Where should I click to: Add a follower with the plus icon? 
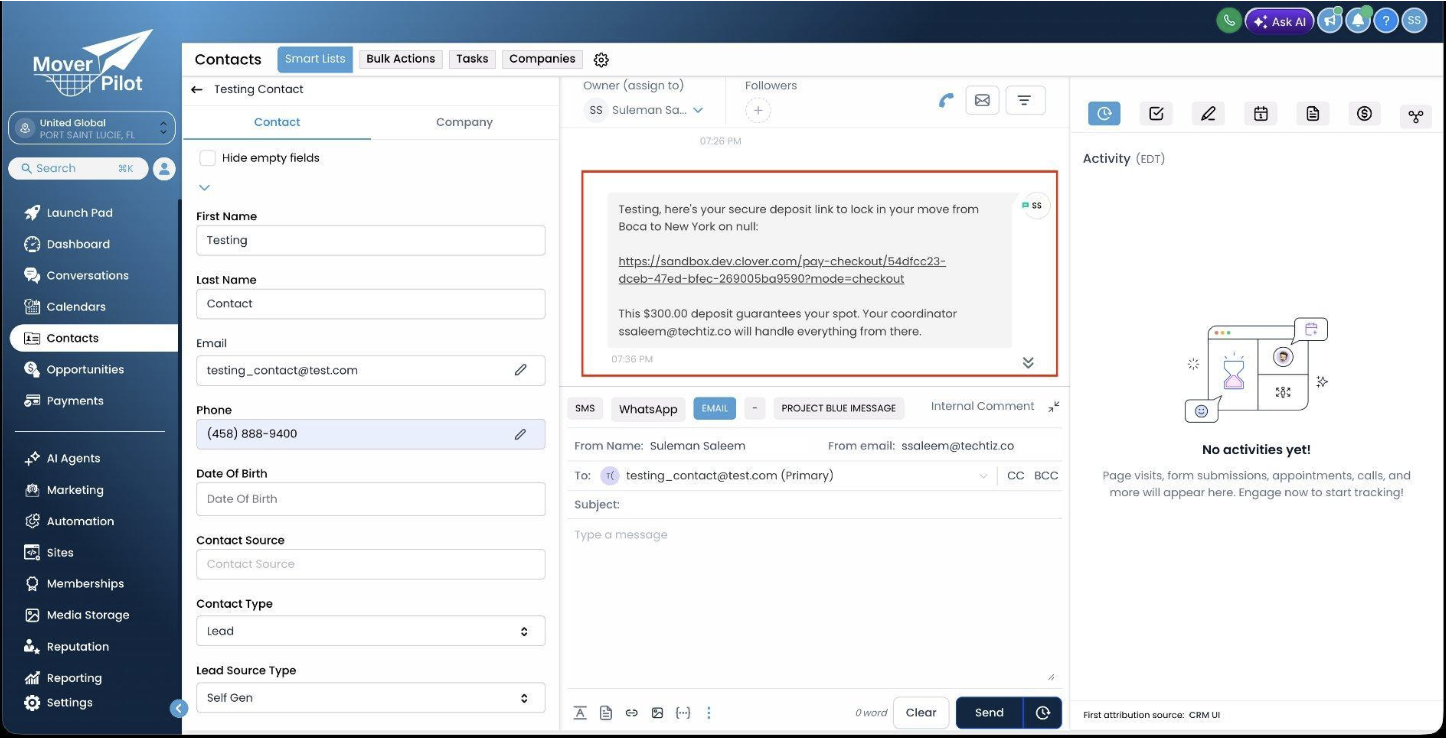pos(758,111)
